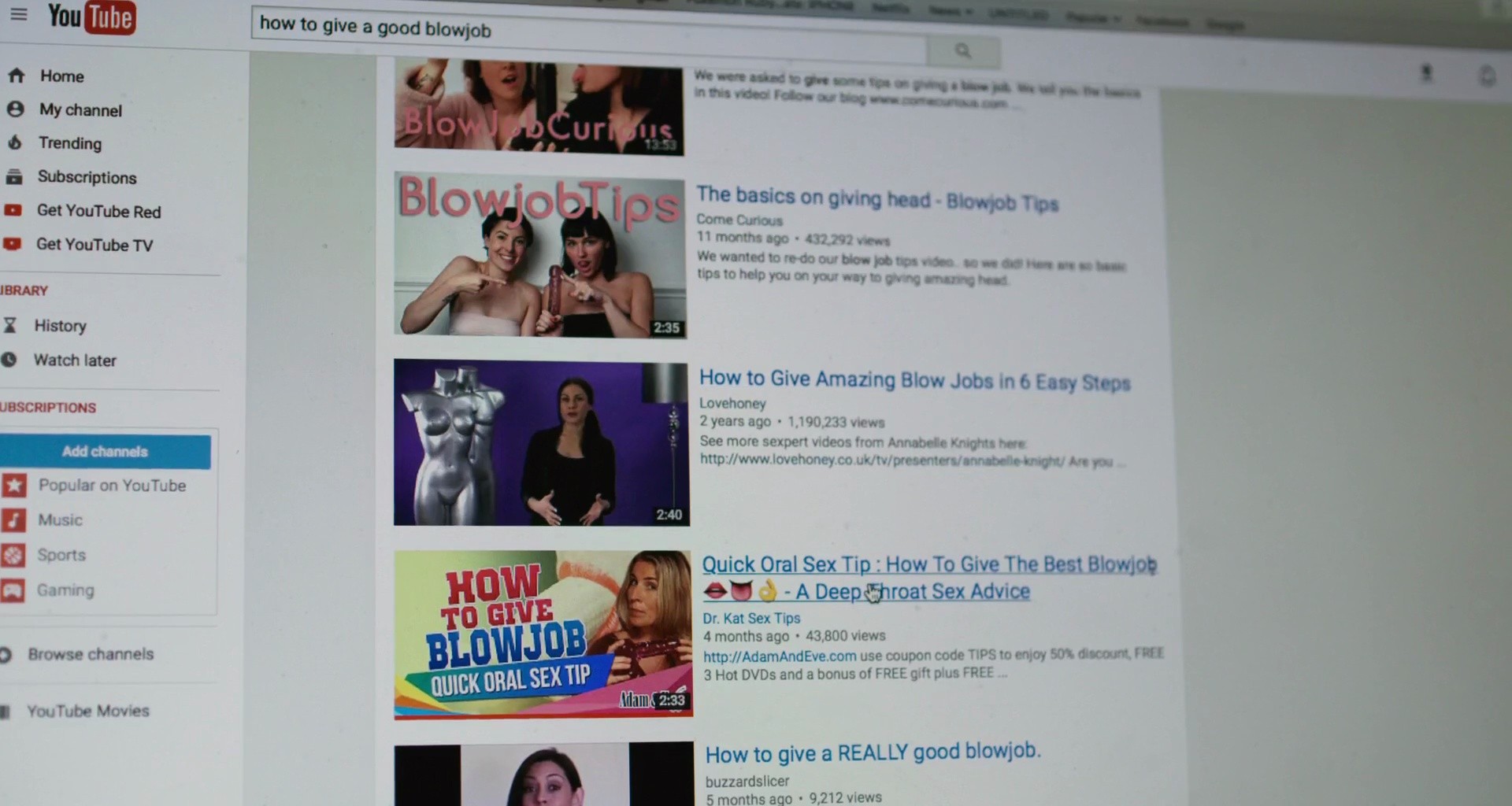Open the Sports channel link
Image resolution: width=1512 pixels, height=806 pixels.
tap(61, 555)
